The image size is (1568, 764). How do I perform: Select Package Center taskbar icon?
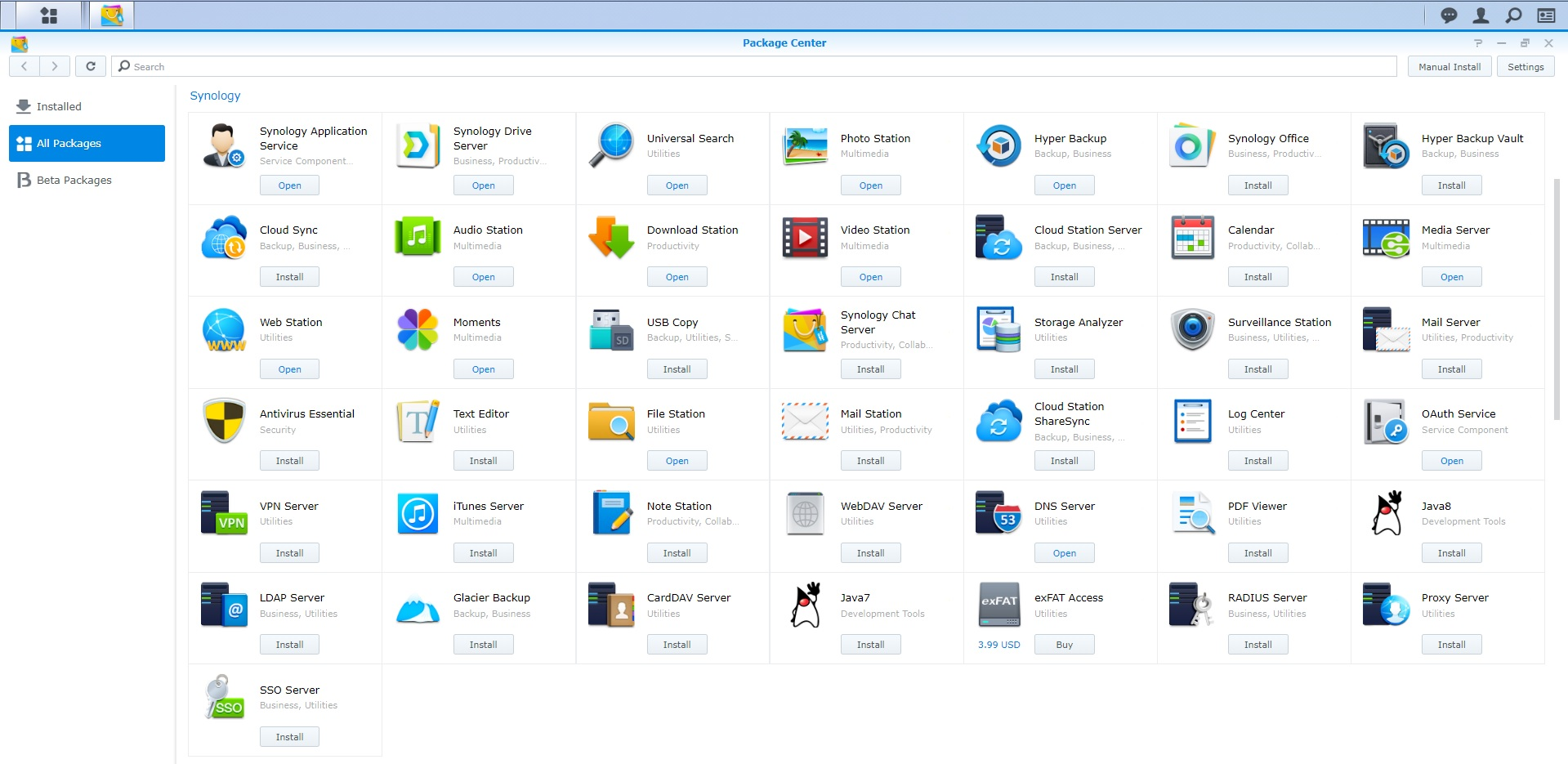(x=111, y=15)
